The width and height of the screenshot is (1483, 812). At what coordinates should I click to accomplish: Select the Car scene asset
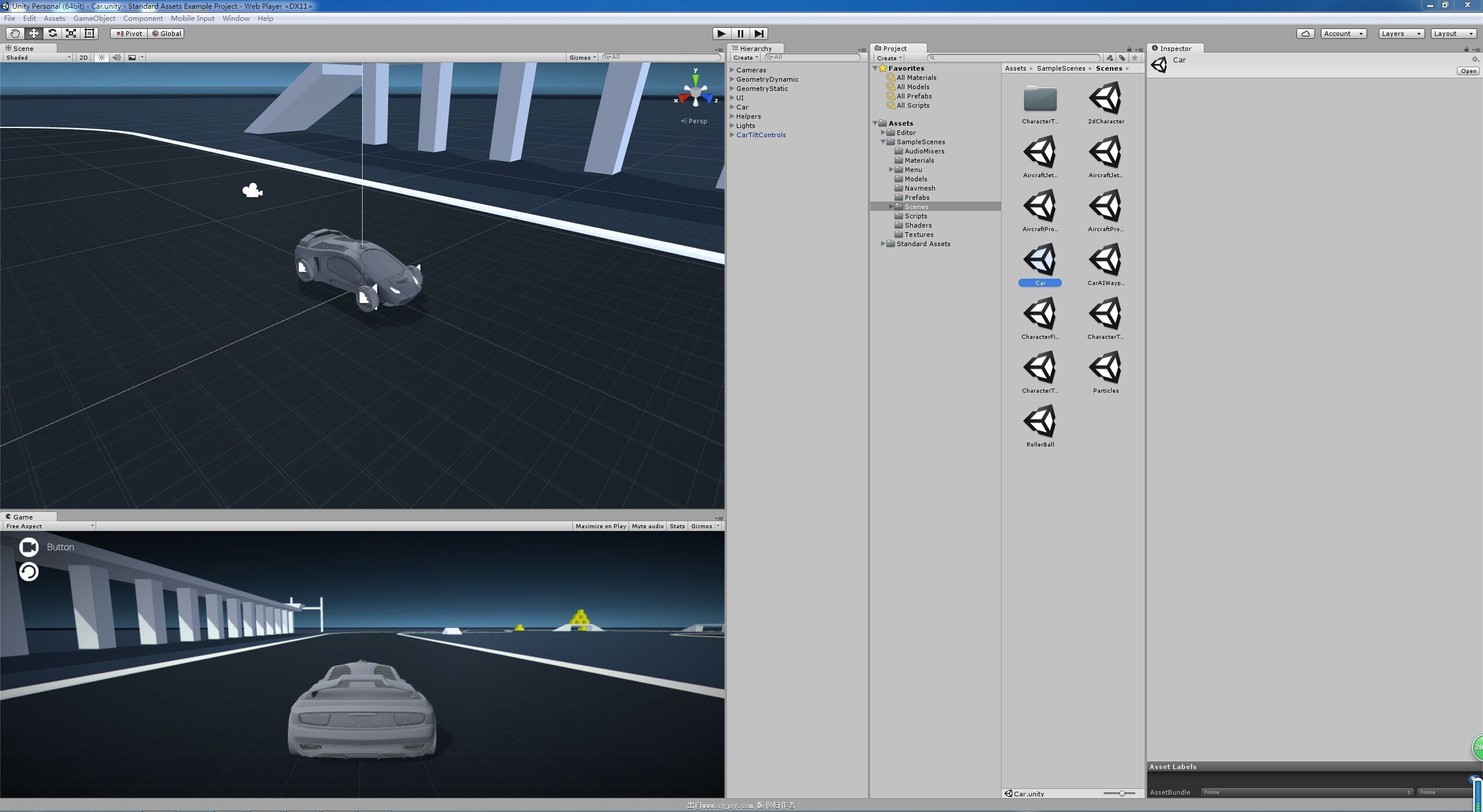(x=1040, y=265)
